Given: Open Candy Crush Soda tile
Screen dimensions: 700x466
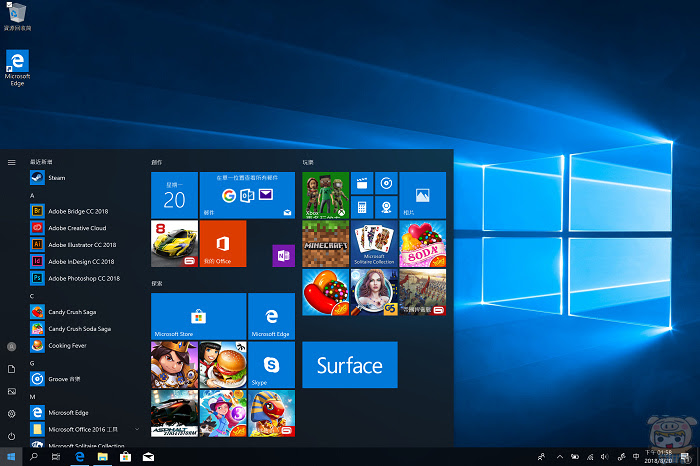Looking at the screenshot, I should (422, 244).
